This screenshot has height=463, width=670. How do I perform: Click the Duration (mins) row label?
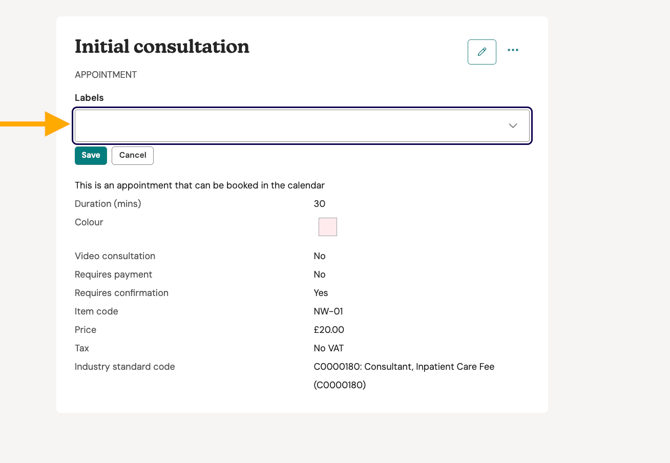click(x=108, y=204)
